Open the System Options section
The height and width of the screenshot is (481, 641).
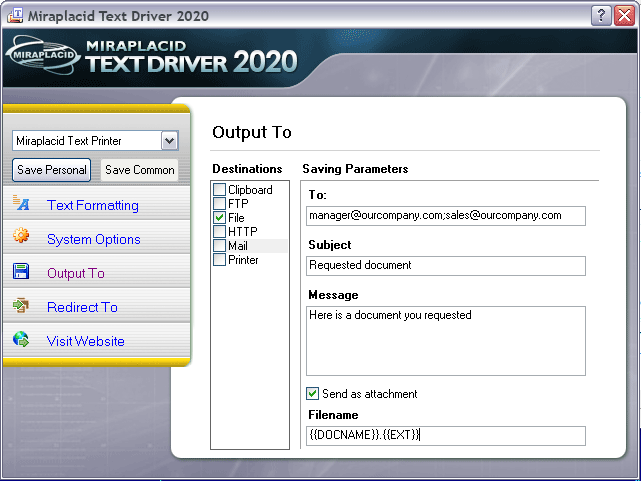point(94,239)
